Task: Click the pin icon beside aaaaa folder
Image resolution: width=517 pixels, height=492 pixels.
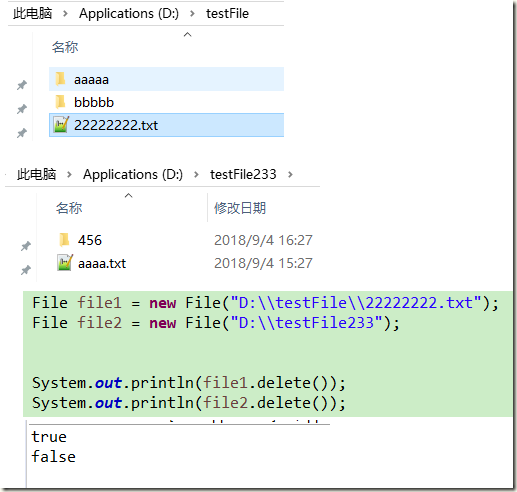Action: pyautogui.click(x=22, y=85)
